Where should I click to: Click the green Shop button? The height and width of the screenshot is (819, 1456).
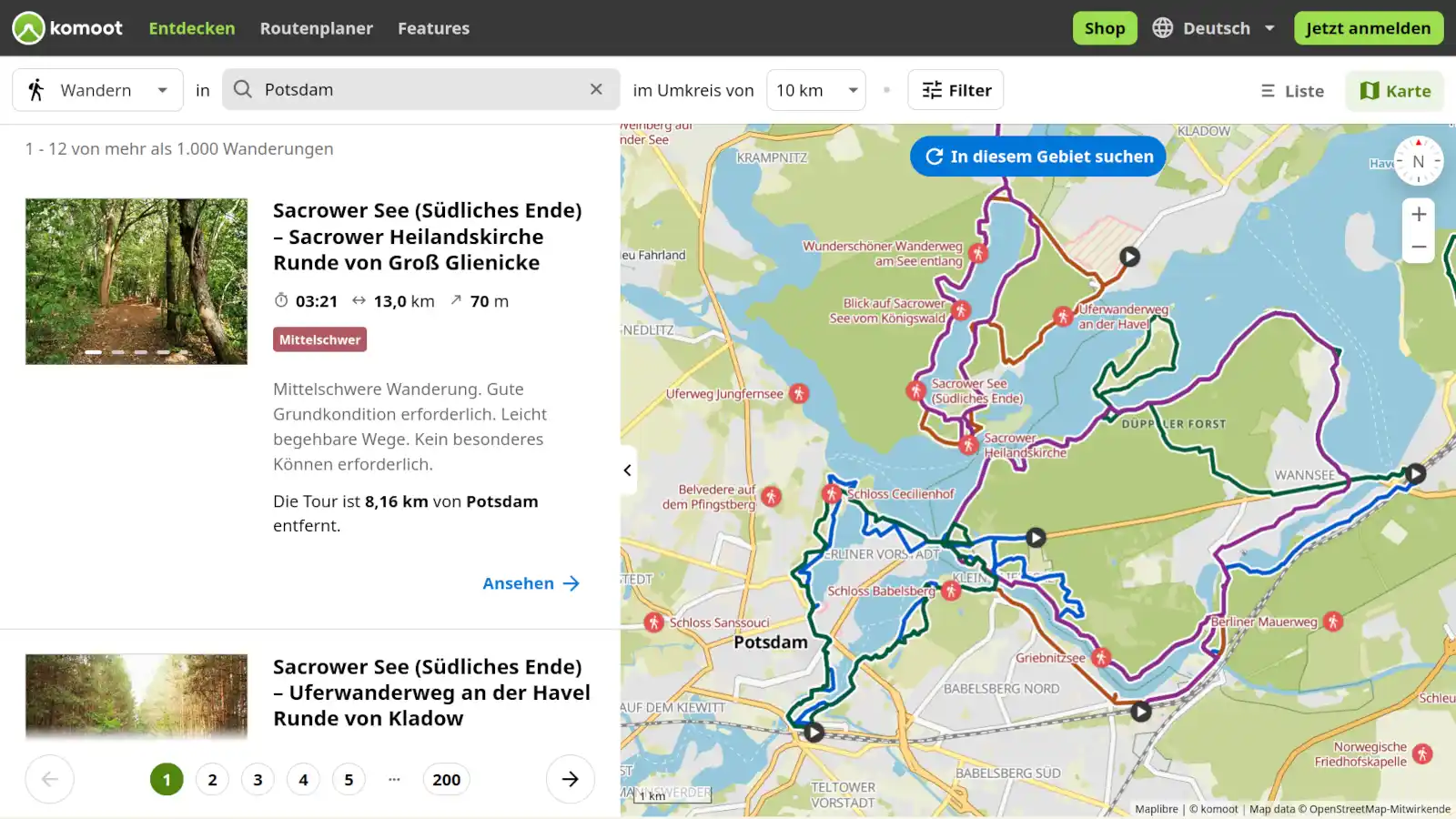click(x=1105, y=28)
